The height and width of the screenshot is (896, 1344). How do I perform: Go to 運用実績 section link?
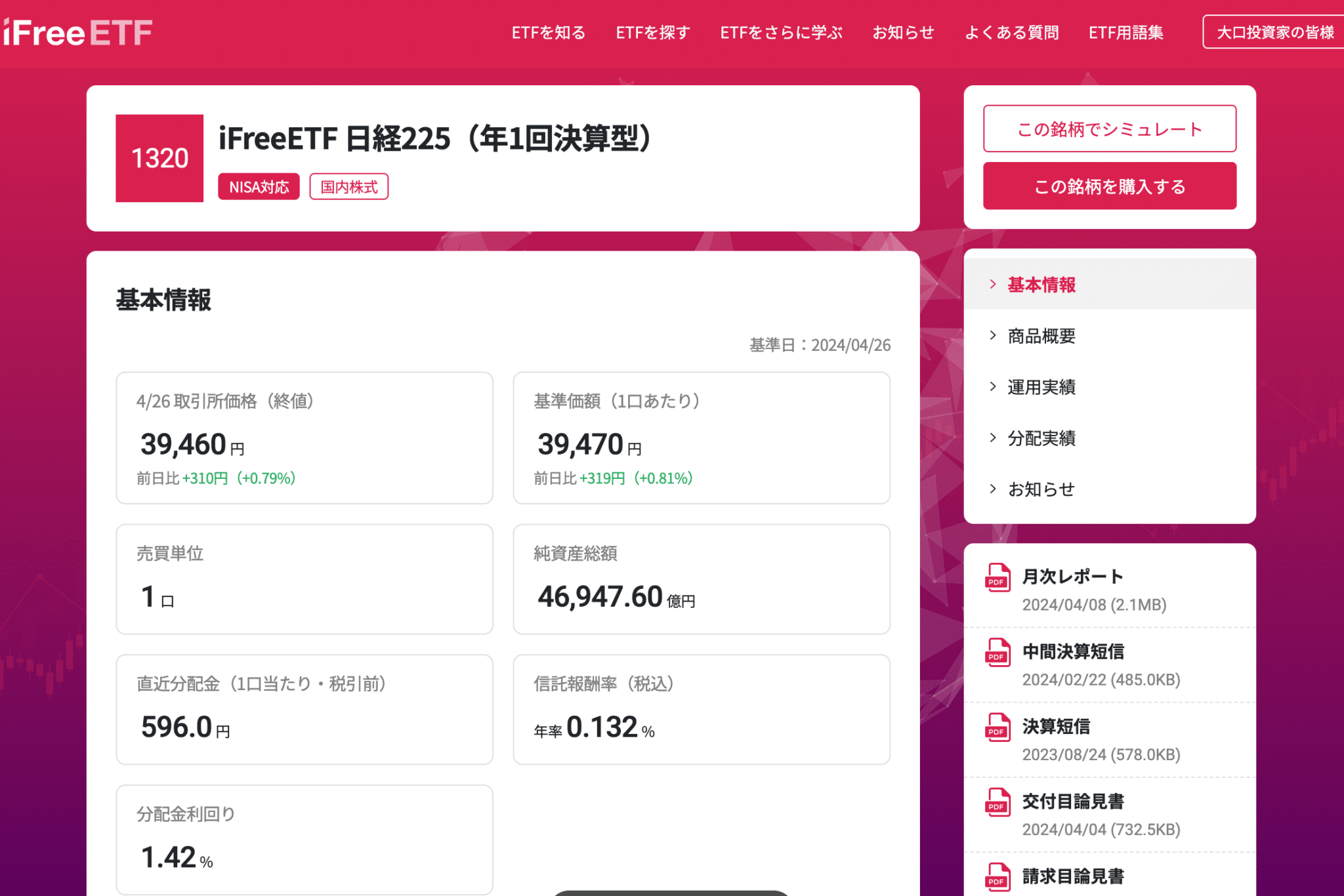click(x=1041, y=387)
